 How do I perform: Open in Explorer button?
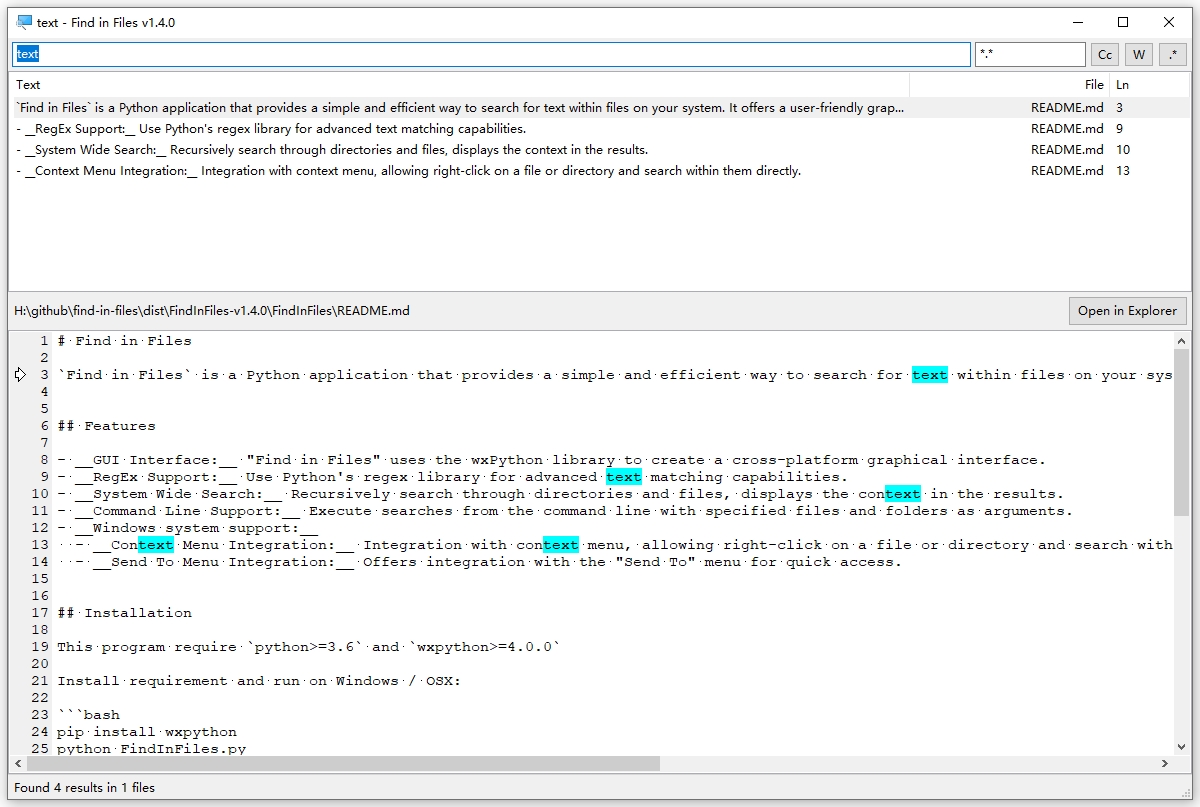1127,311
